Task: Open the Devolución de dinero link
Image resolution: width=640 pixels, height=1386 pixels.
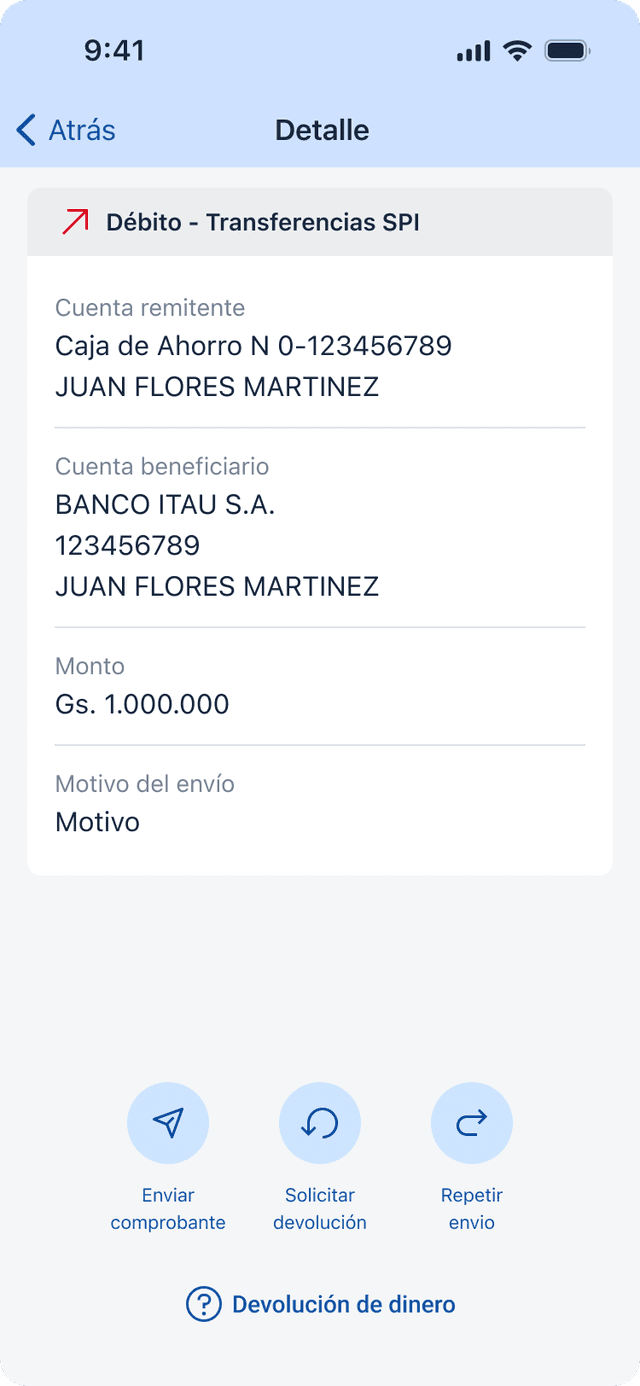Action: [x=344, y=1304]
